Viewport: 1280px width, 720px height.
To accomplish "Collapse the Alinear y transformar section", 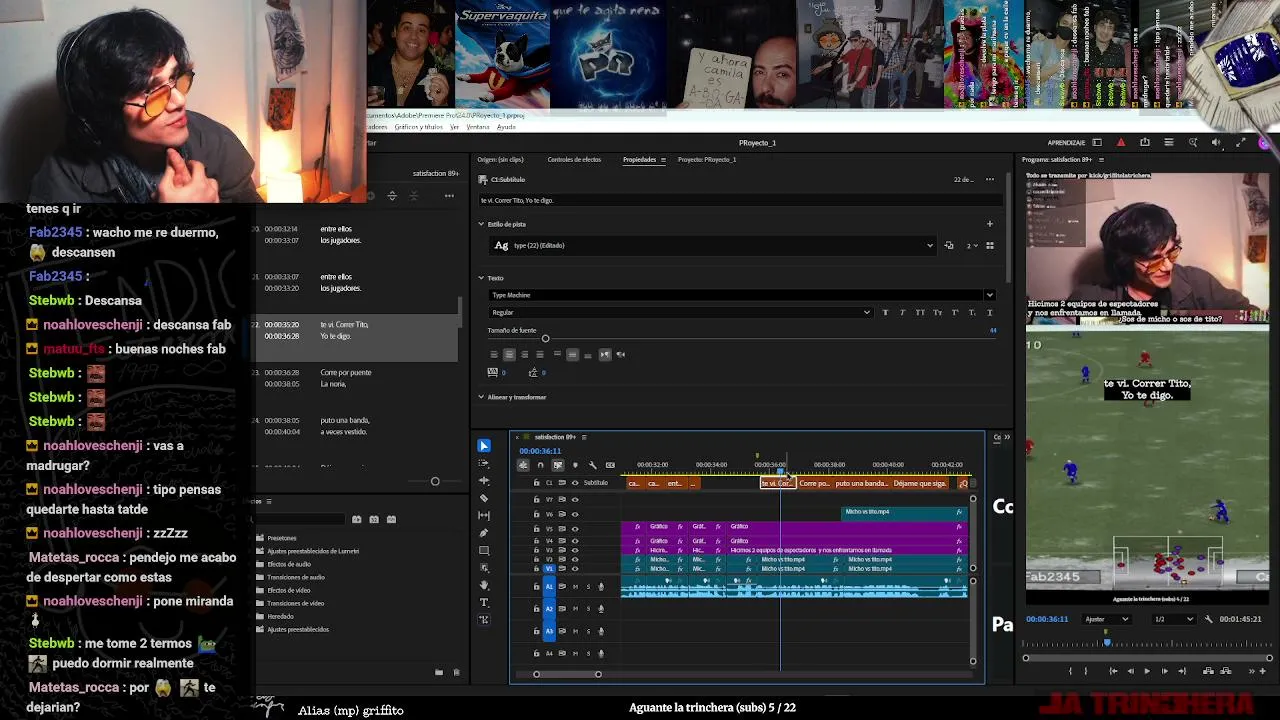I will [481, 397].
